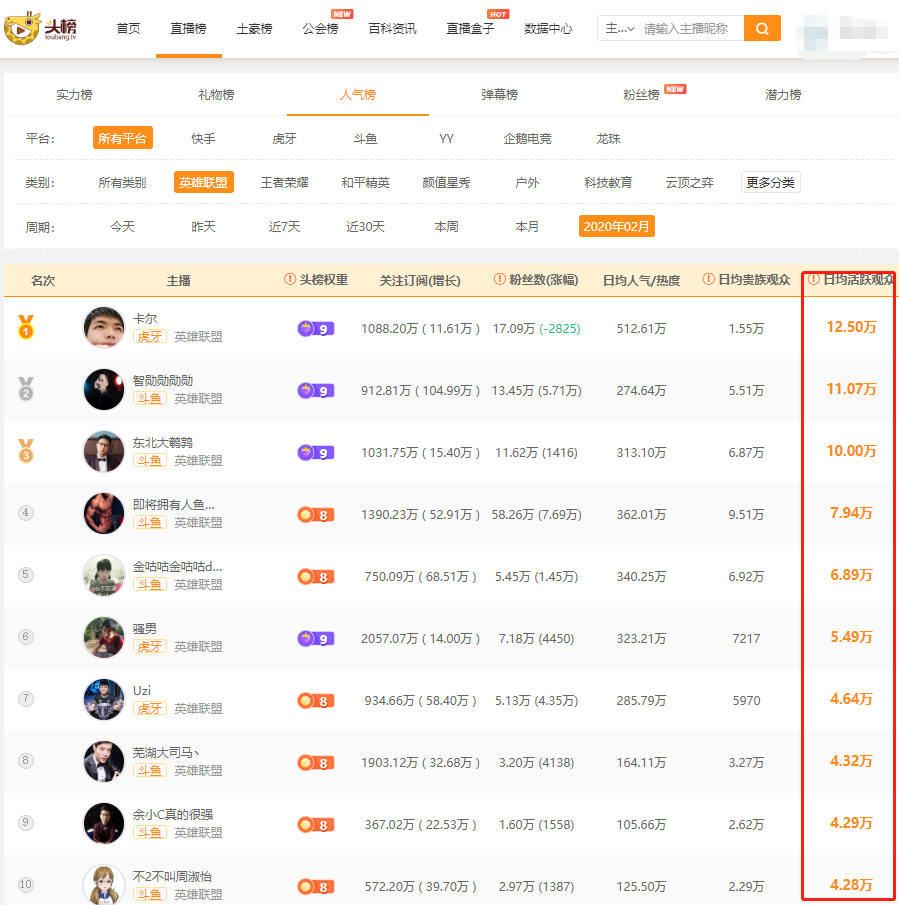This screenshot has height=905, width=899.
Task: Select the 2020年02月 period filter
Action: click(618, 226)
